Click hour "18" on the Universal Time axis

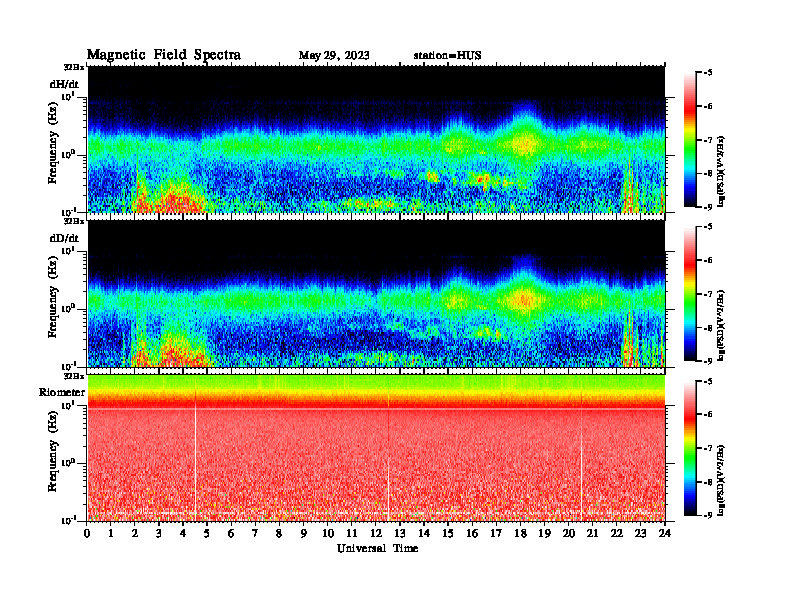point(520,534)
